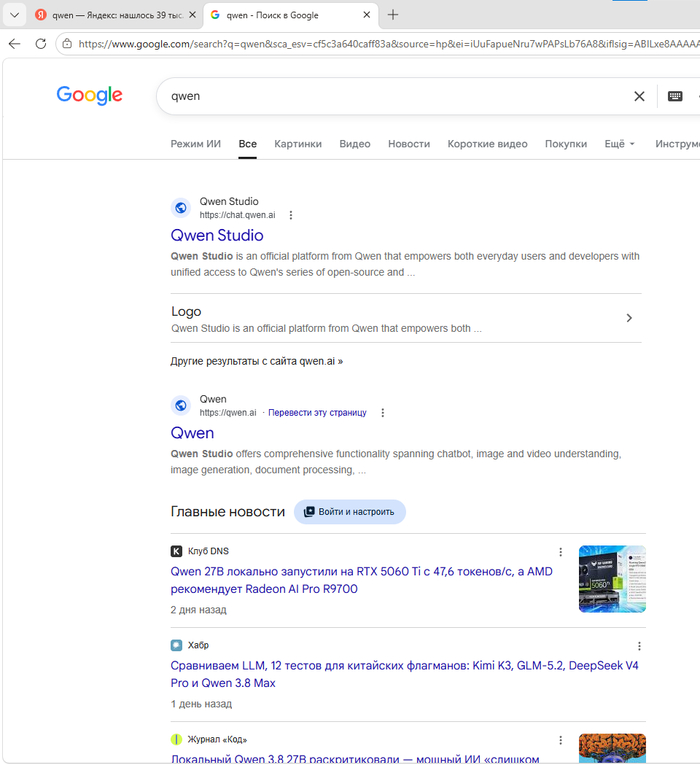Viewport: 700px width, 765px height.
Task: Switch to Режим ИИ search mode
Action: [x=196, y=144]
